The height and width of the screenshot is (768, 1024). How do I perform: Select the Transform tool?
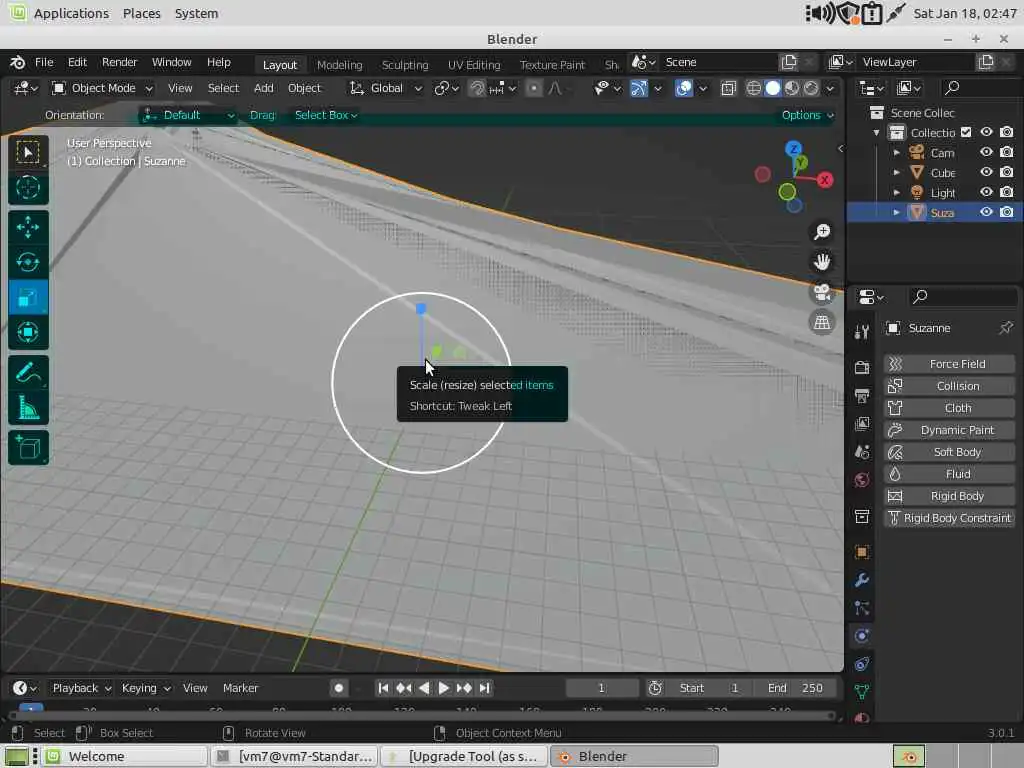coord(27,332)
